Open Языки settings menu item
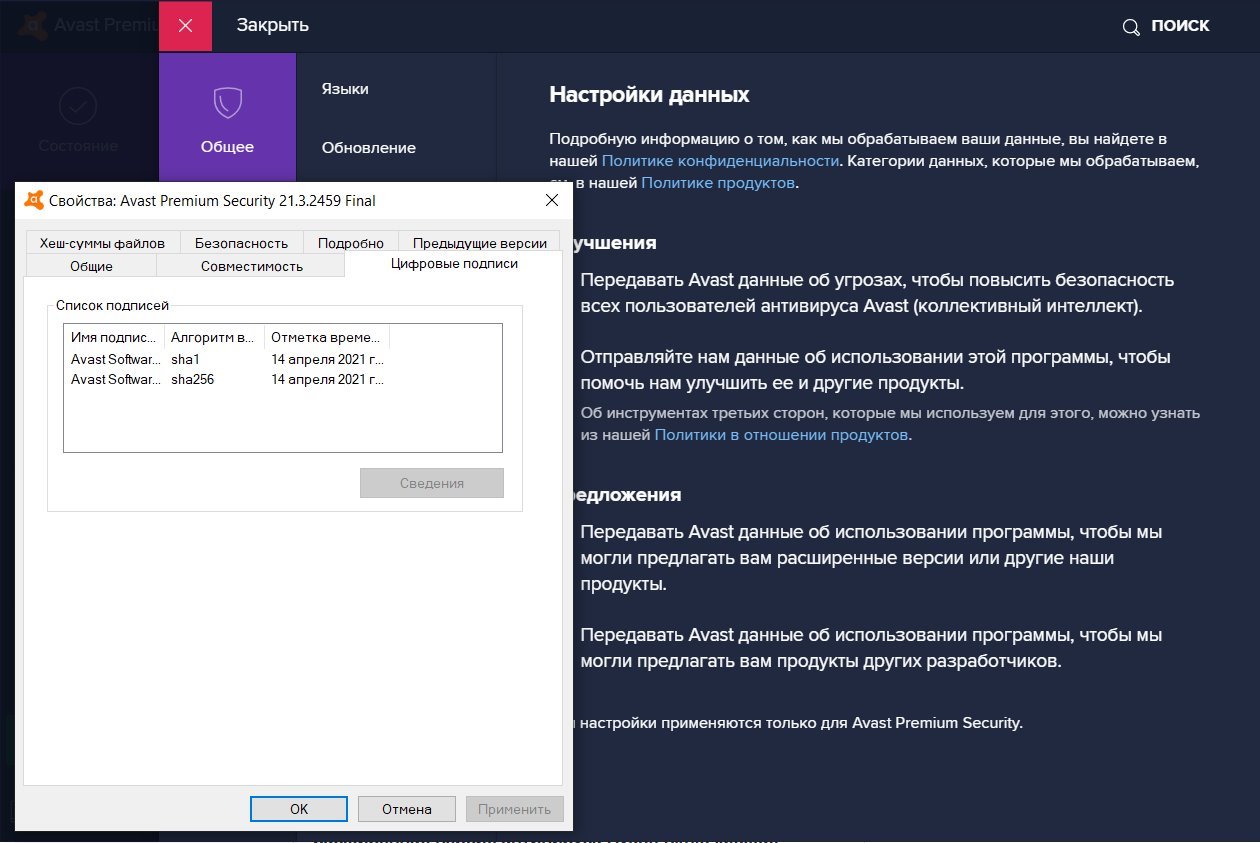The height and width of the screenshot is (843, 1260). click(345, 89)
